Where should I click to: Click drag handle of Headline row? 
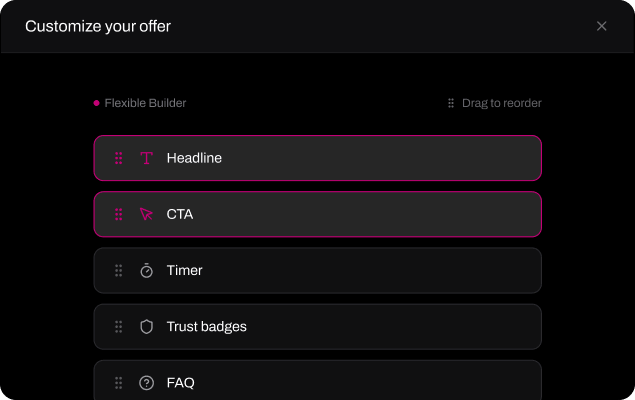119,158
